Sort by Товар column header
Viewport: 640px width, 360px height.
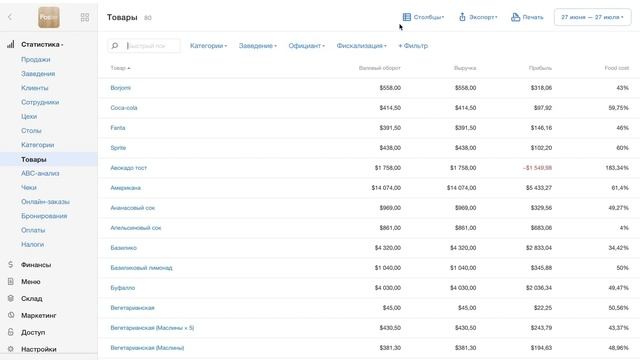[x=120, y=68]
